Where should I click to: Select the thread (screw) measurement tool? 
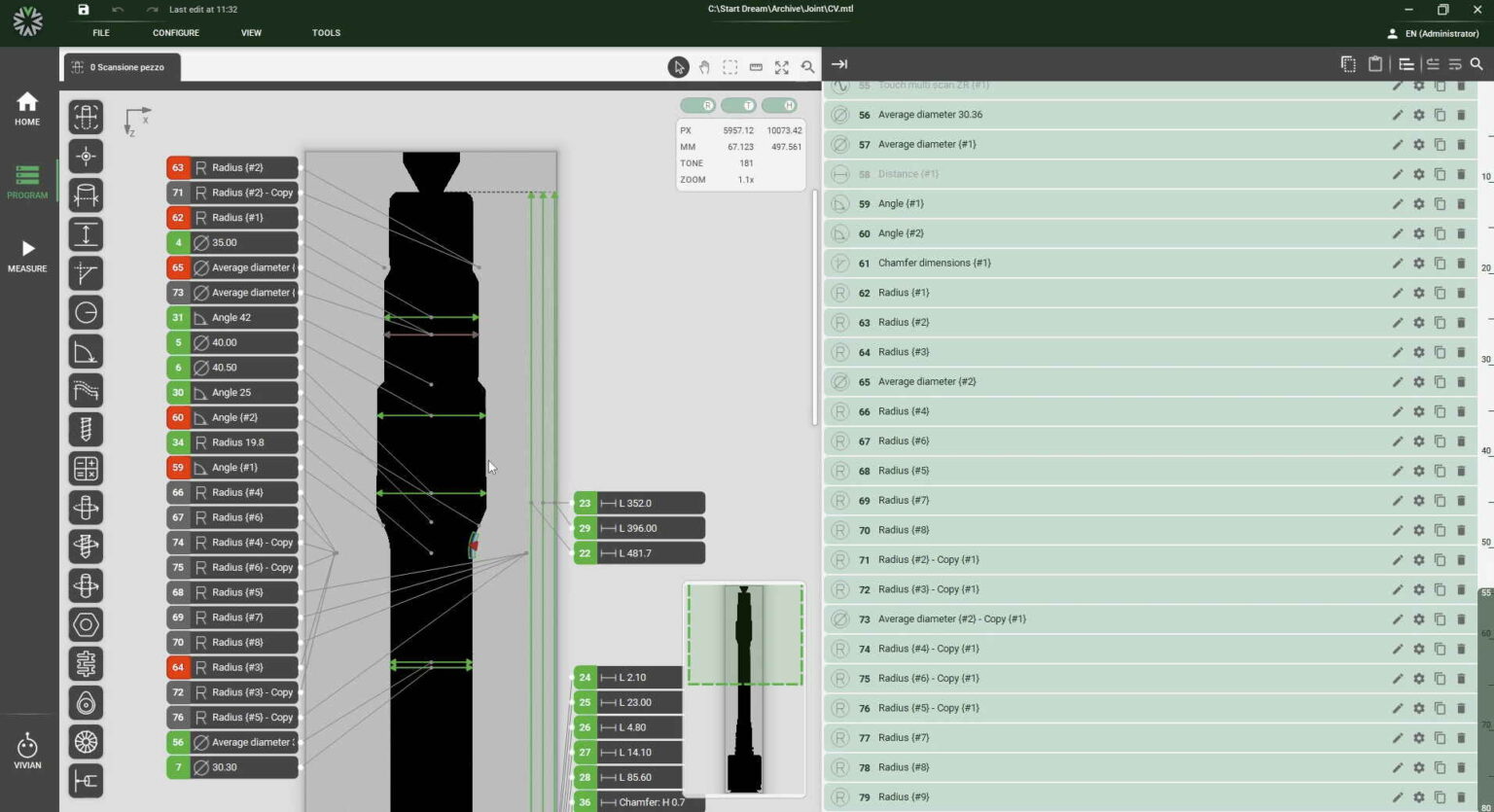click(86, 429)
